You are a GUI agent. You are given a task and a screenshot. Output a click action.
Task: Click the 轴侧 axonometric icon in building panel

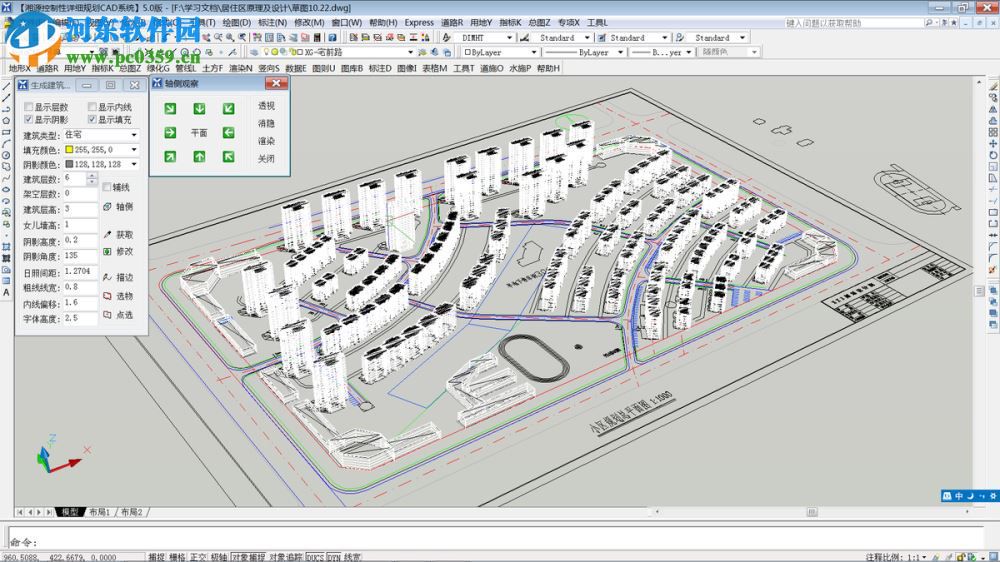[x=108, y=206]
